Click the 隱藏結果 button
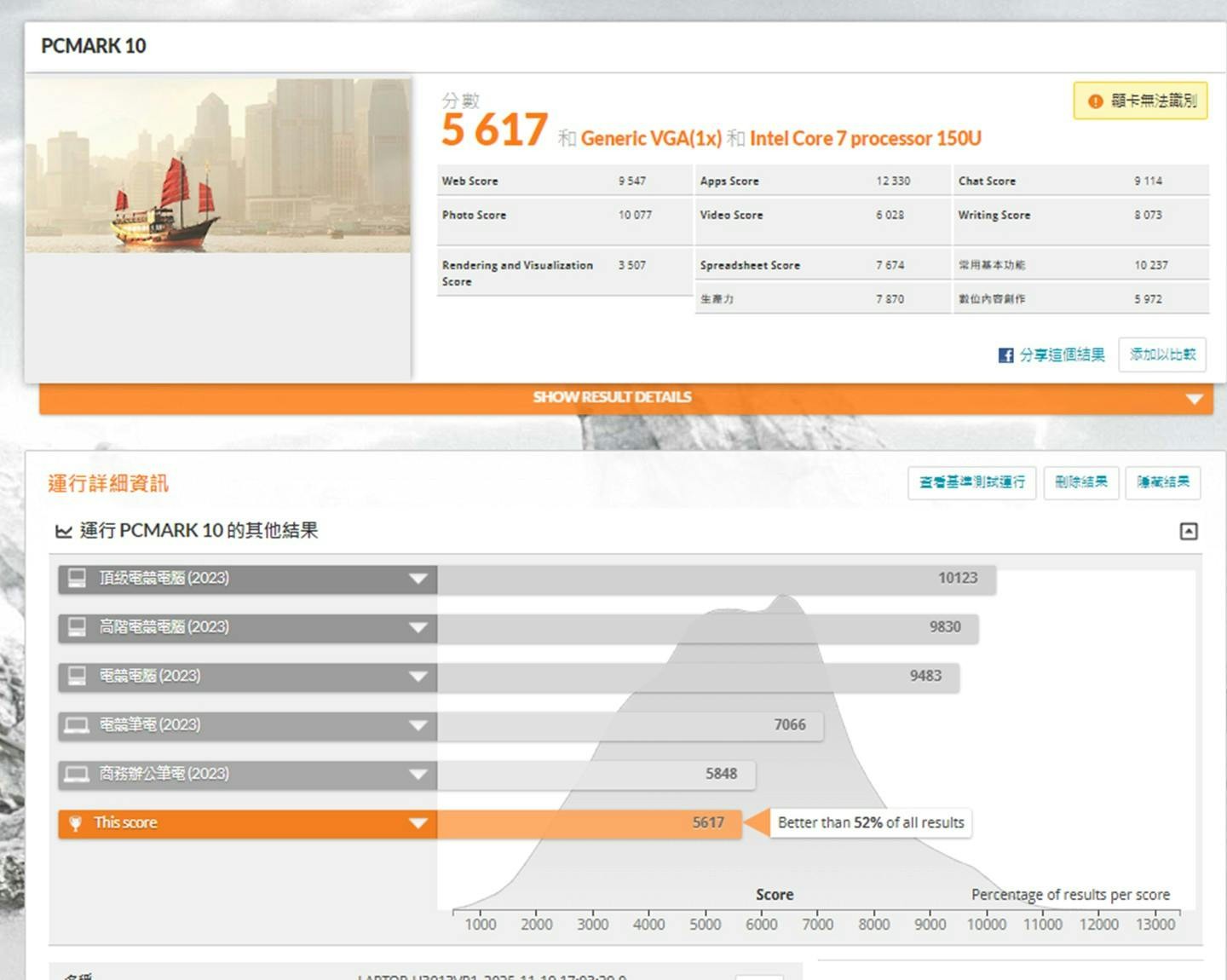 tap(1162, 482)
